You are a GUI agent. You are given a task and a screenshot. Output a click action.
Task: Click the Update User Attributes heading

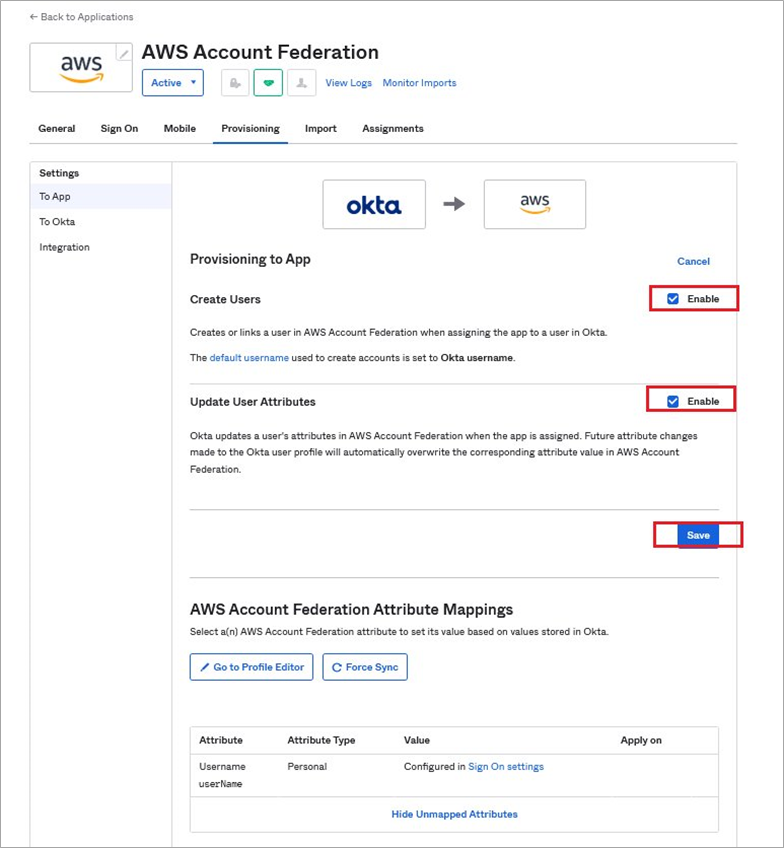[x=253, y=402]
